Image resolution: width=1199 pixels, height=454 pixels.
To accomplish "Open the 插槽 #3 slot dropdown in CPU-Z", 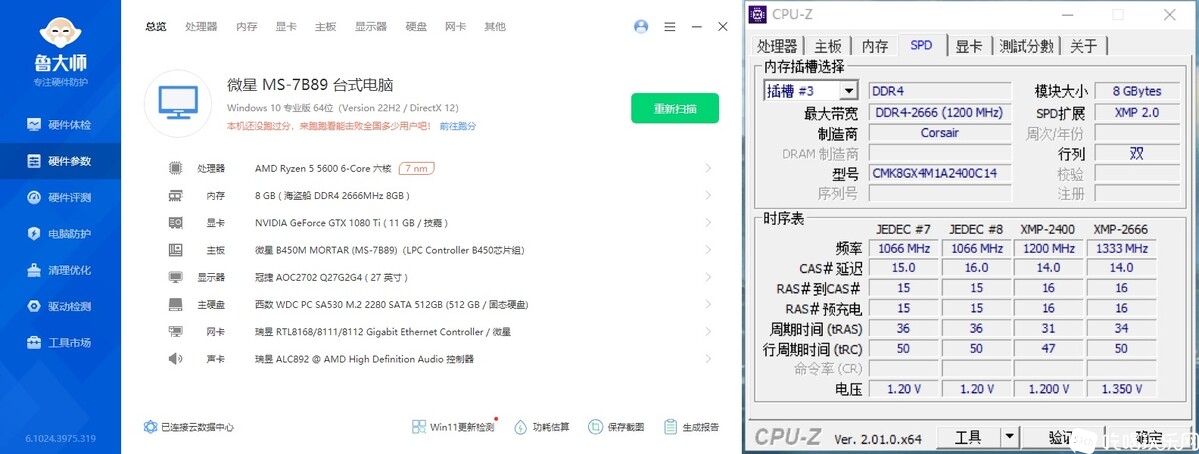I will pyautogui.click(x=849, y=91).
